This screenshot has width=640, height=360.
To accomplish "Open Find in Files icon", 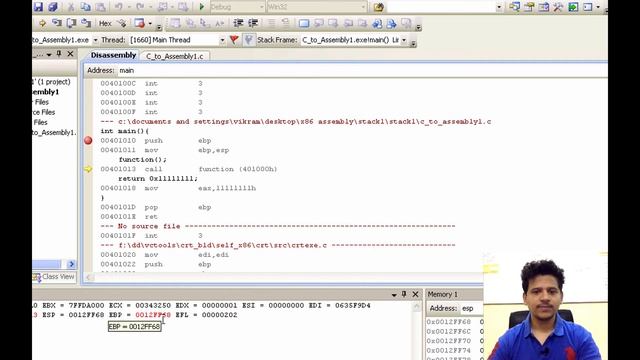I will [x=378, y=7].
